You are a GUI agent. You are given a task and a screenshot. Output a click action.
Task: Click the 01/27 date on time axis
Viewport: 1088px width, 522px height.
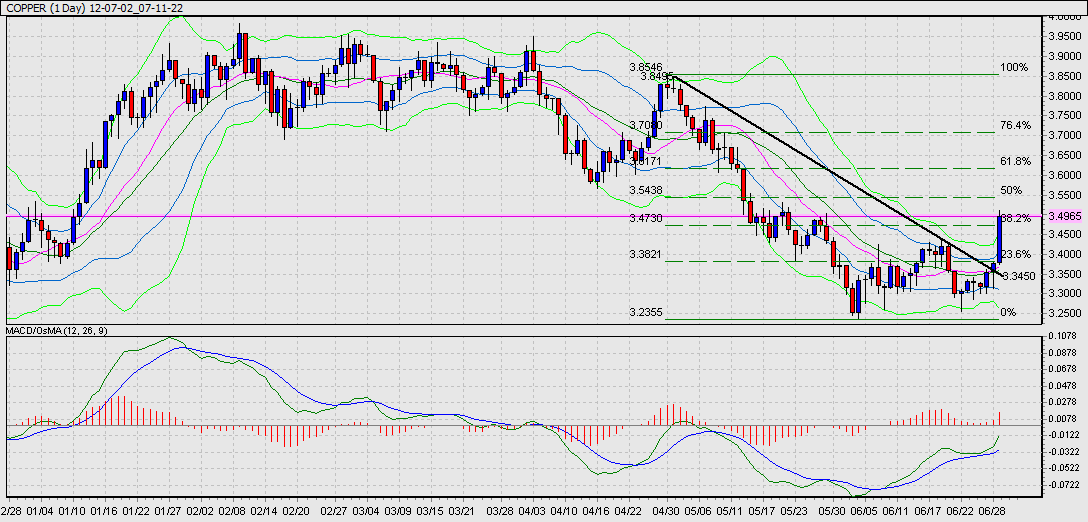click(x=168, y=510)
